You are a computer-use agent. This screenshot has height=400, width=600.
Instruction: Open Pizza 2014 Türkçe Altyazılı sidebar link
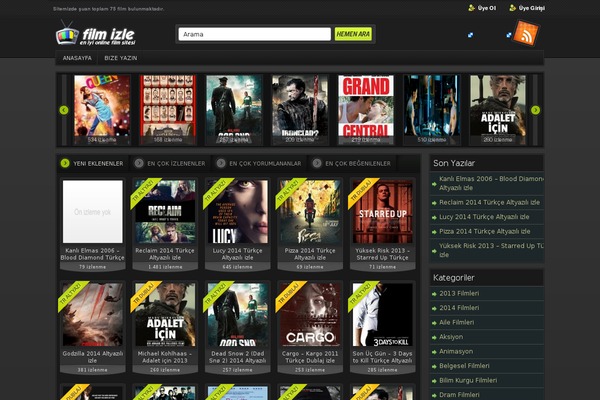coord(484,232)
